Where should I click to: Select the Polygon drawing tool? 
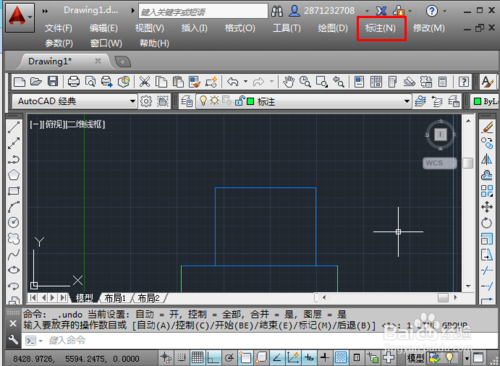tap(14, 175)
